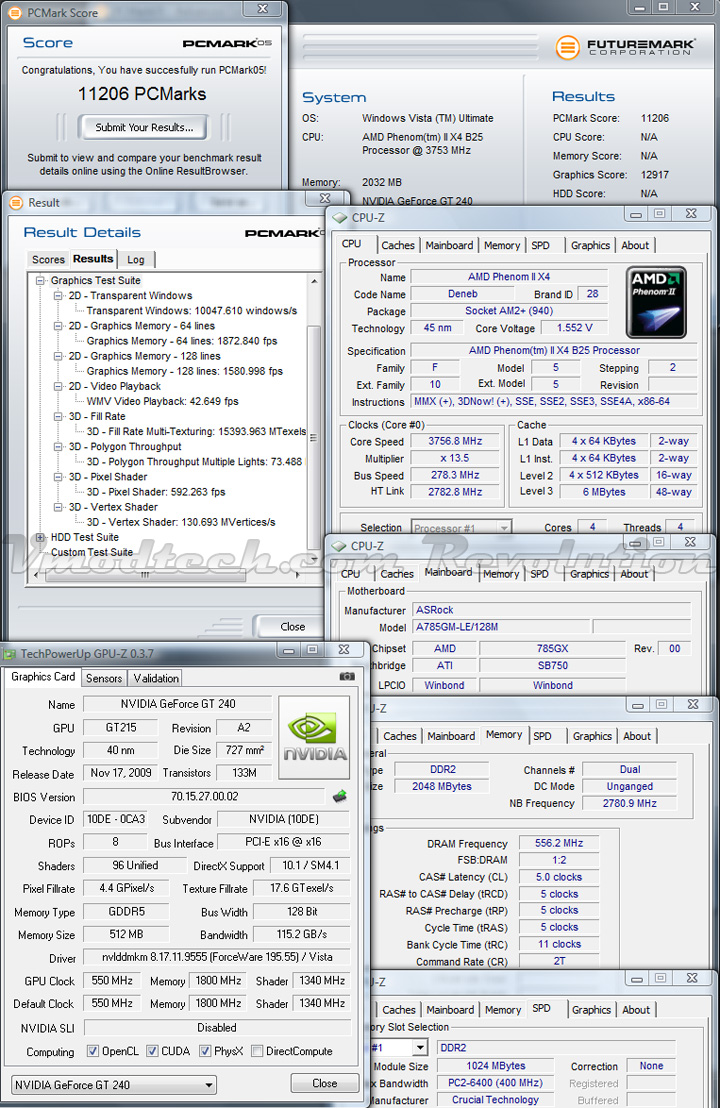Click the NB Frequency value 2780.9 MHz

[630, 803]
